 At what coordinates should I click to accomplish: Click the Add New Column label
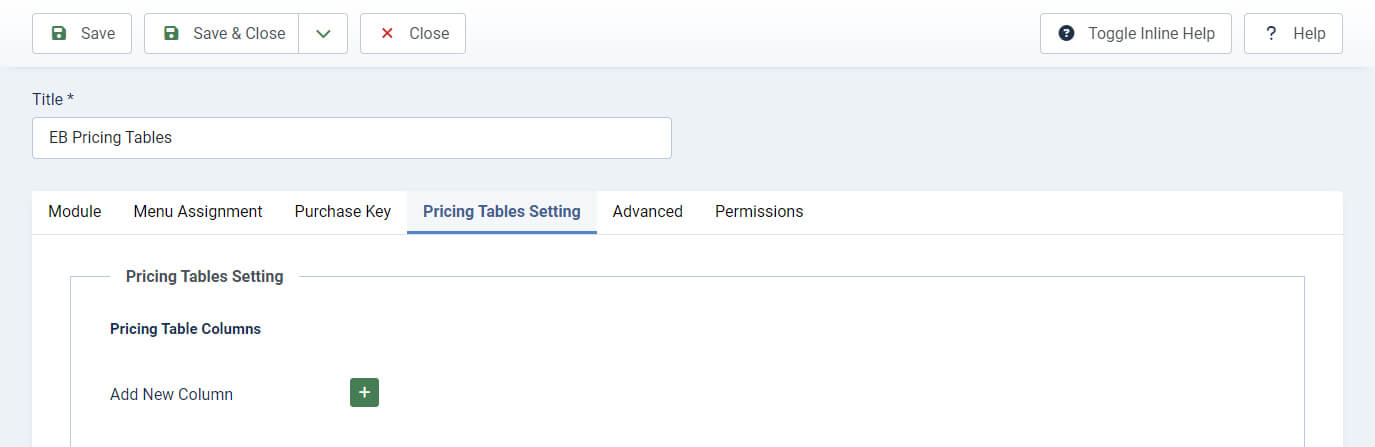[171, 394]
